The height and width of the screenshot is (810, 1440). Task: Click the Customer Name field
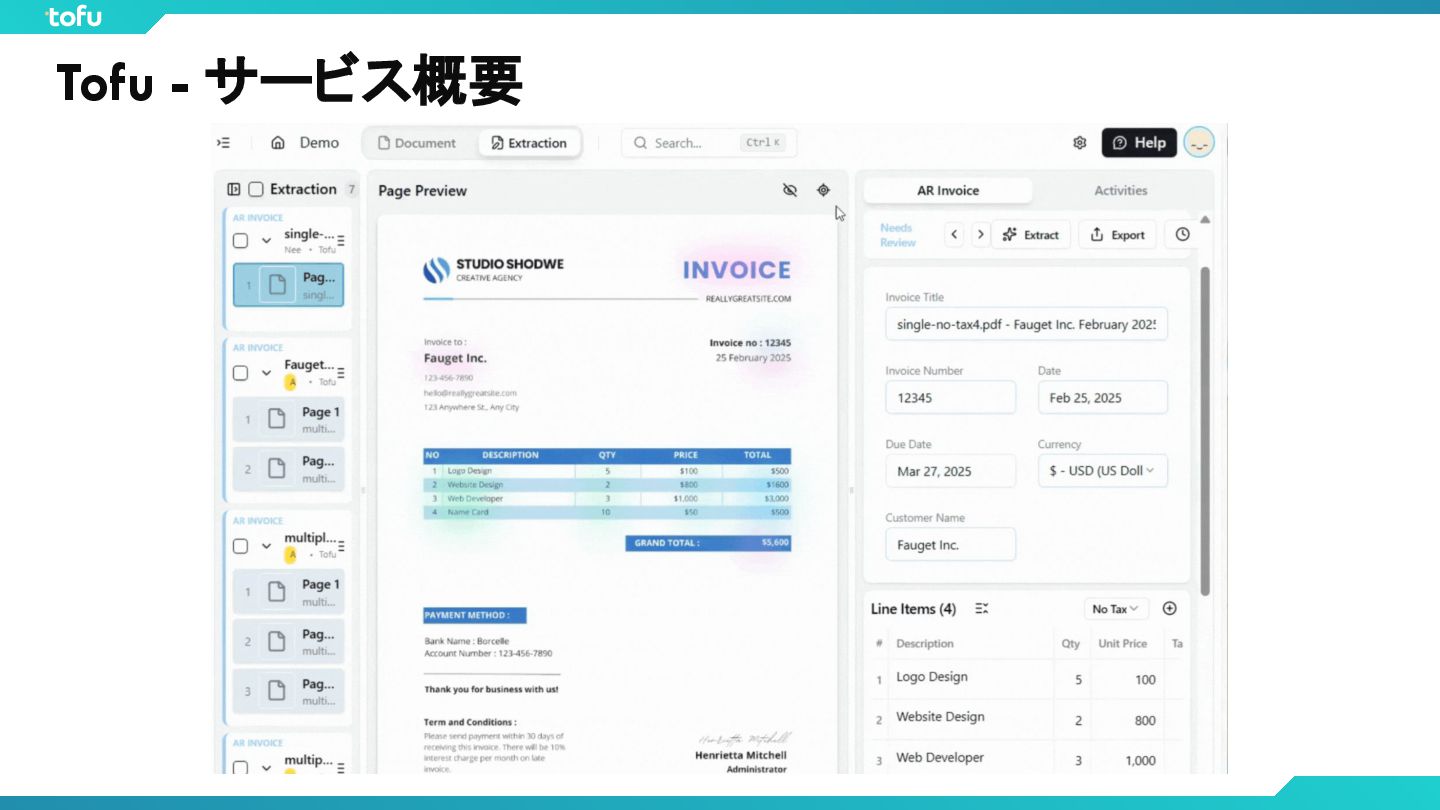tap(950, 544)
